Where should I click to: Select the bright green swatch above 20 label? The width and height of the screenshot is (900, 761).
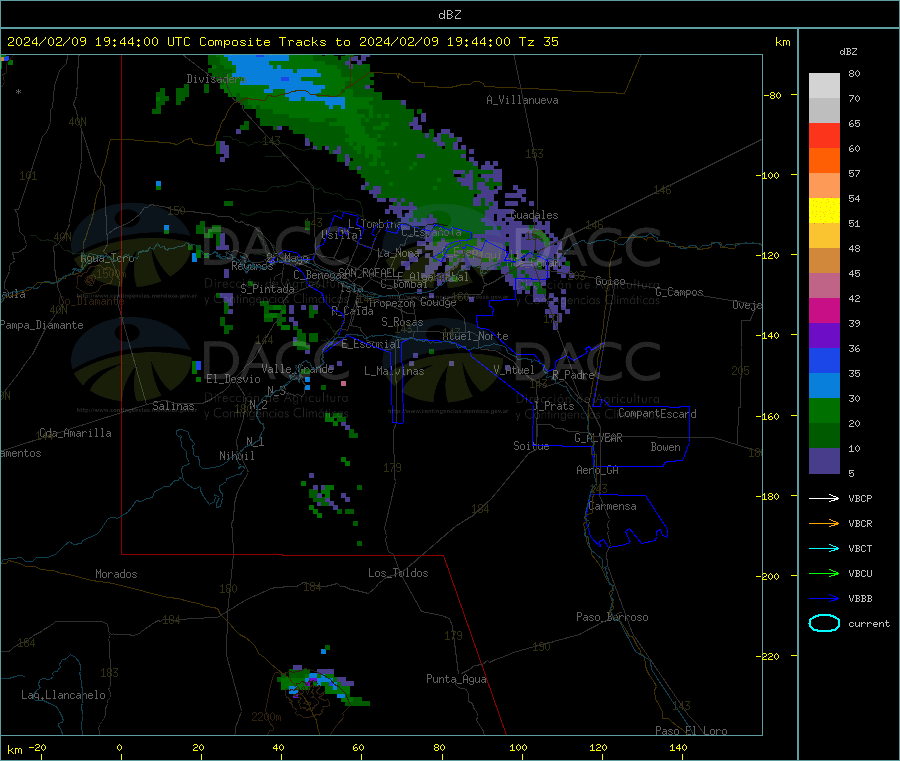(x=824, y=410)
